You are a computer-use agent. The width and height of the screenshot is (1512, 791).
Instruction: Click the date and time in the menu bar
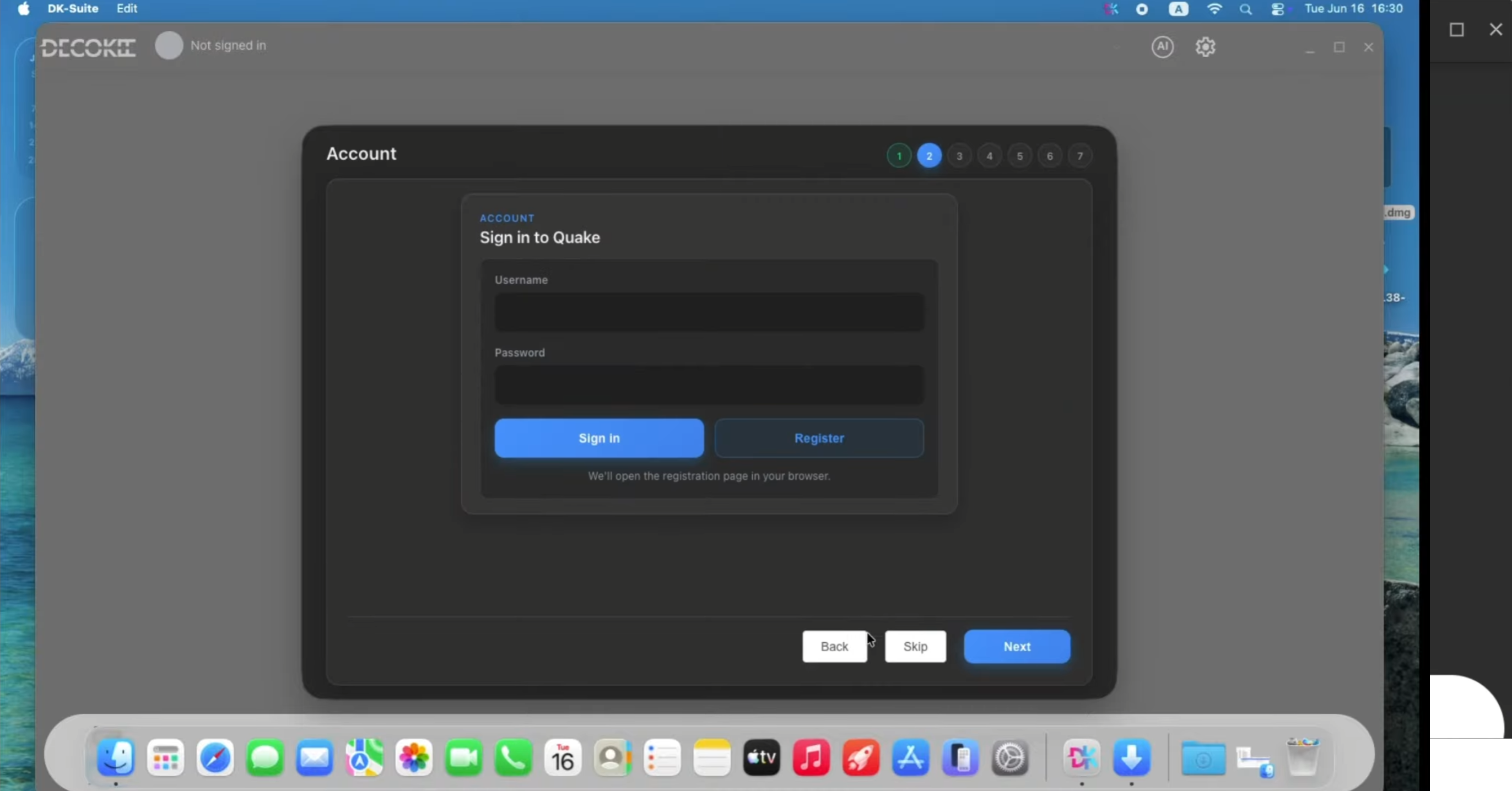click(1353, 9)
